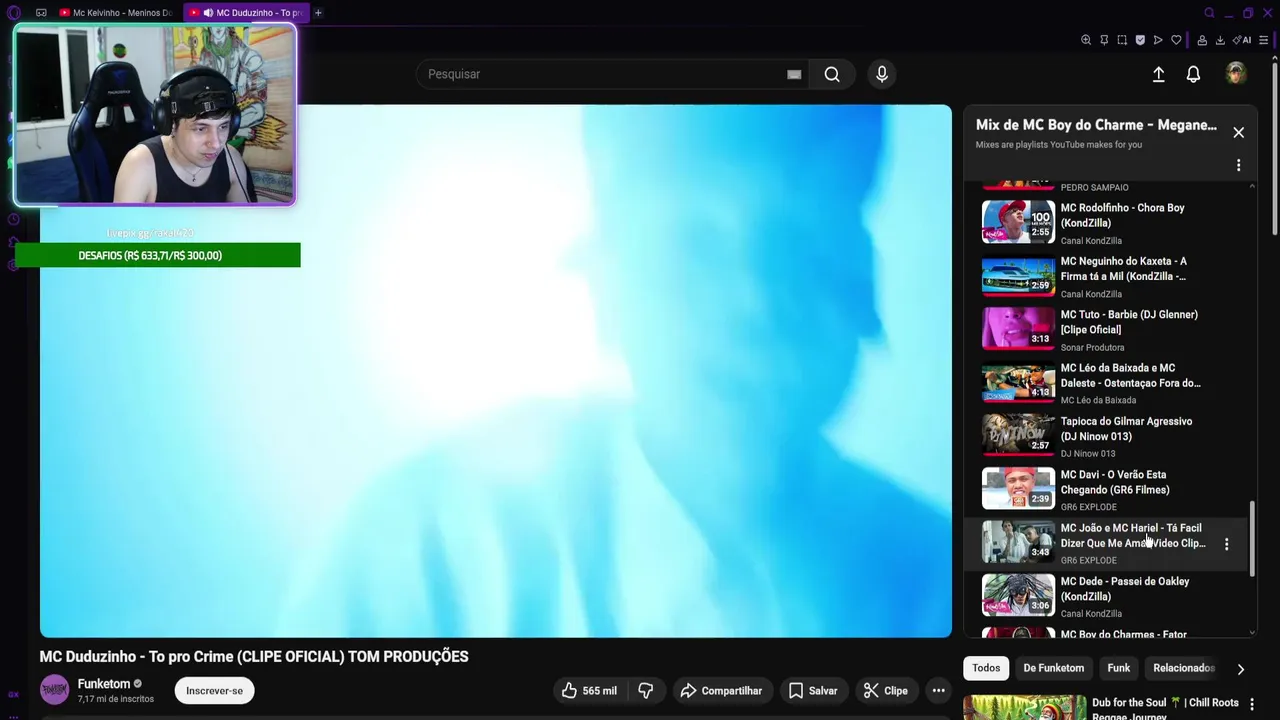Like the video with 565 mil button
Viewport: 1280px width, 720px height.
click(591, 690)
